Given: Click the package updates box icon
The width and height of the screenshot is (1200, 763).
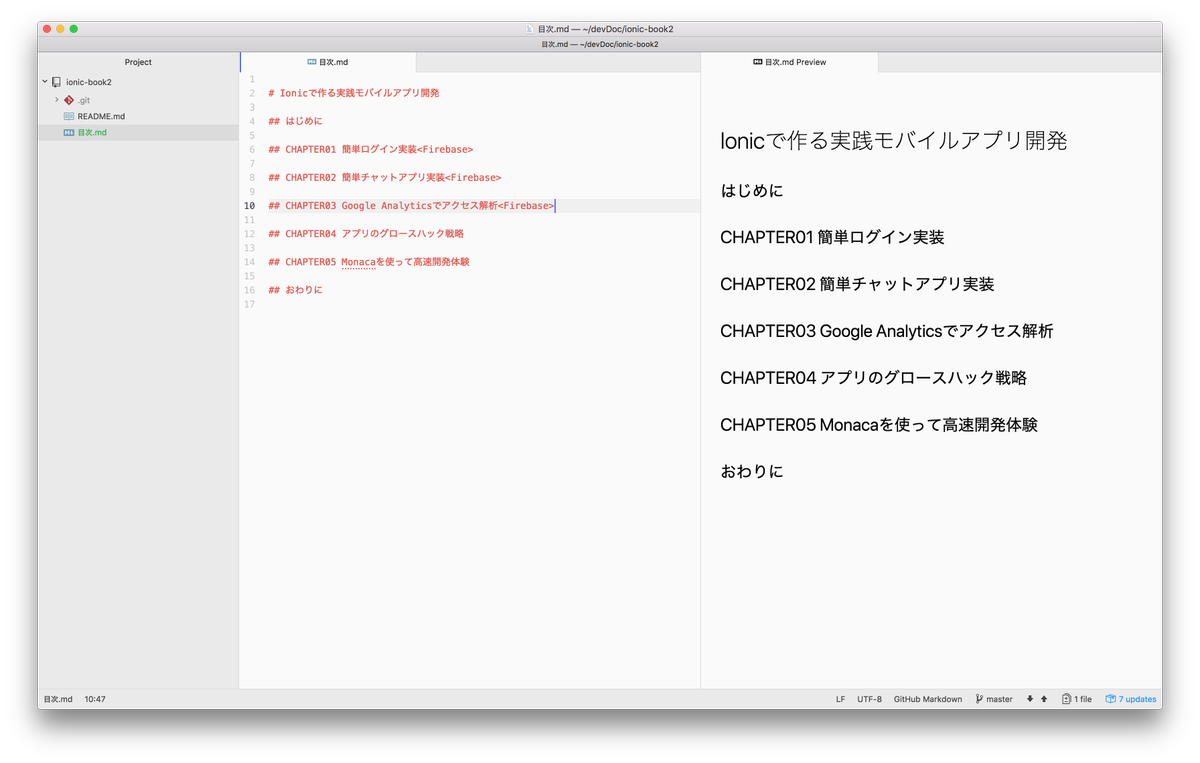Looking at the screenshot, I should point(1110,699).
